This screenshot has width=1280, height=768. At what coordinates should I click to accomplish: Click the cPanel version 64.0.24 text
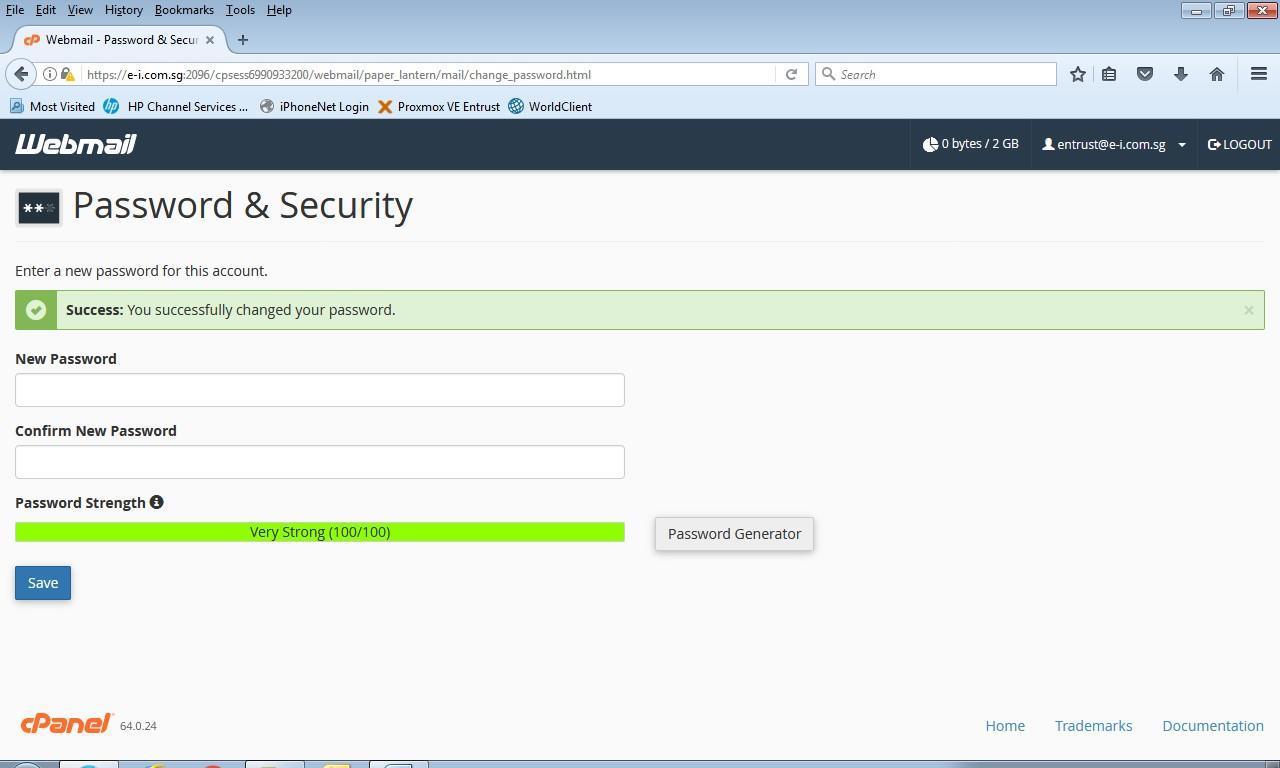pos(138,726)
